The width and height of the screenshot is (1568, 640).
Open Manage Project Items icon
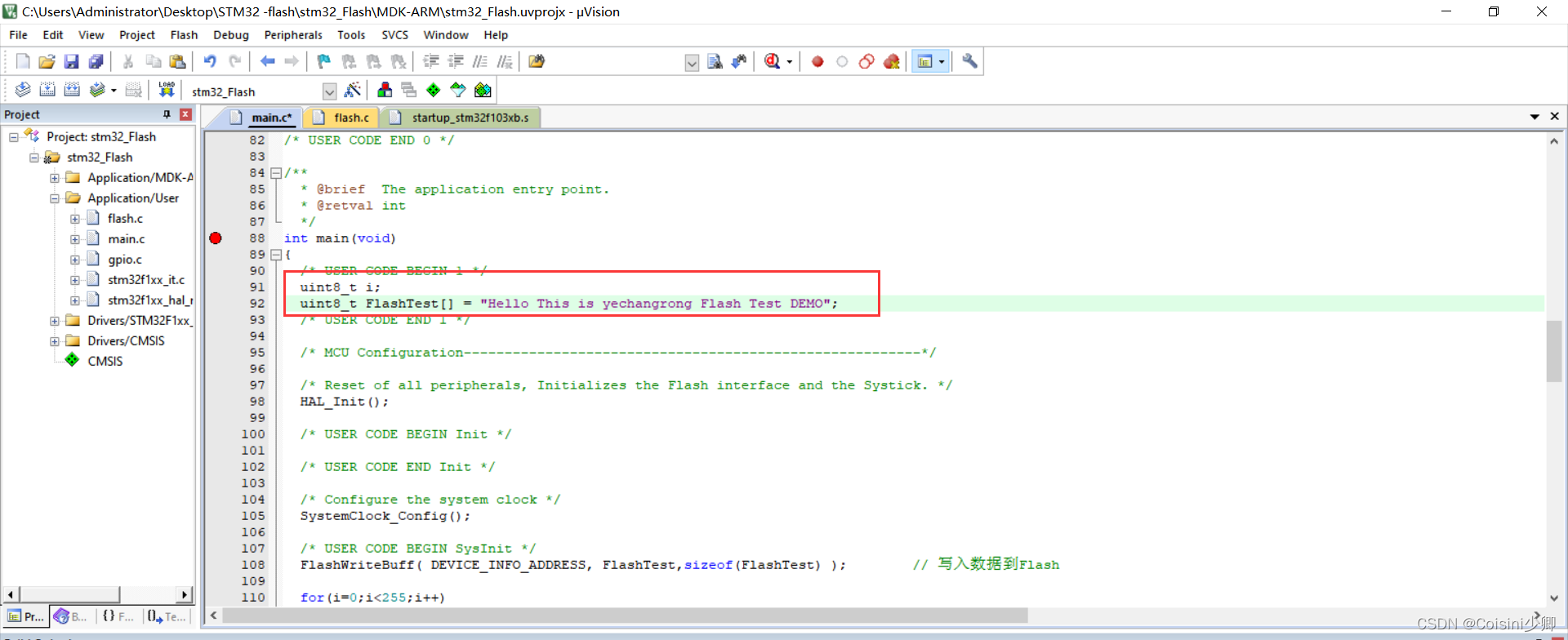[385, 90]
